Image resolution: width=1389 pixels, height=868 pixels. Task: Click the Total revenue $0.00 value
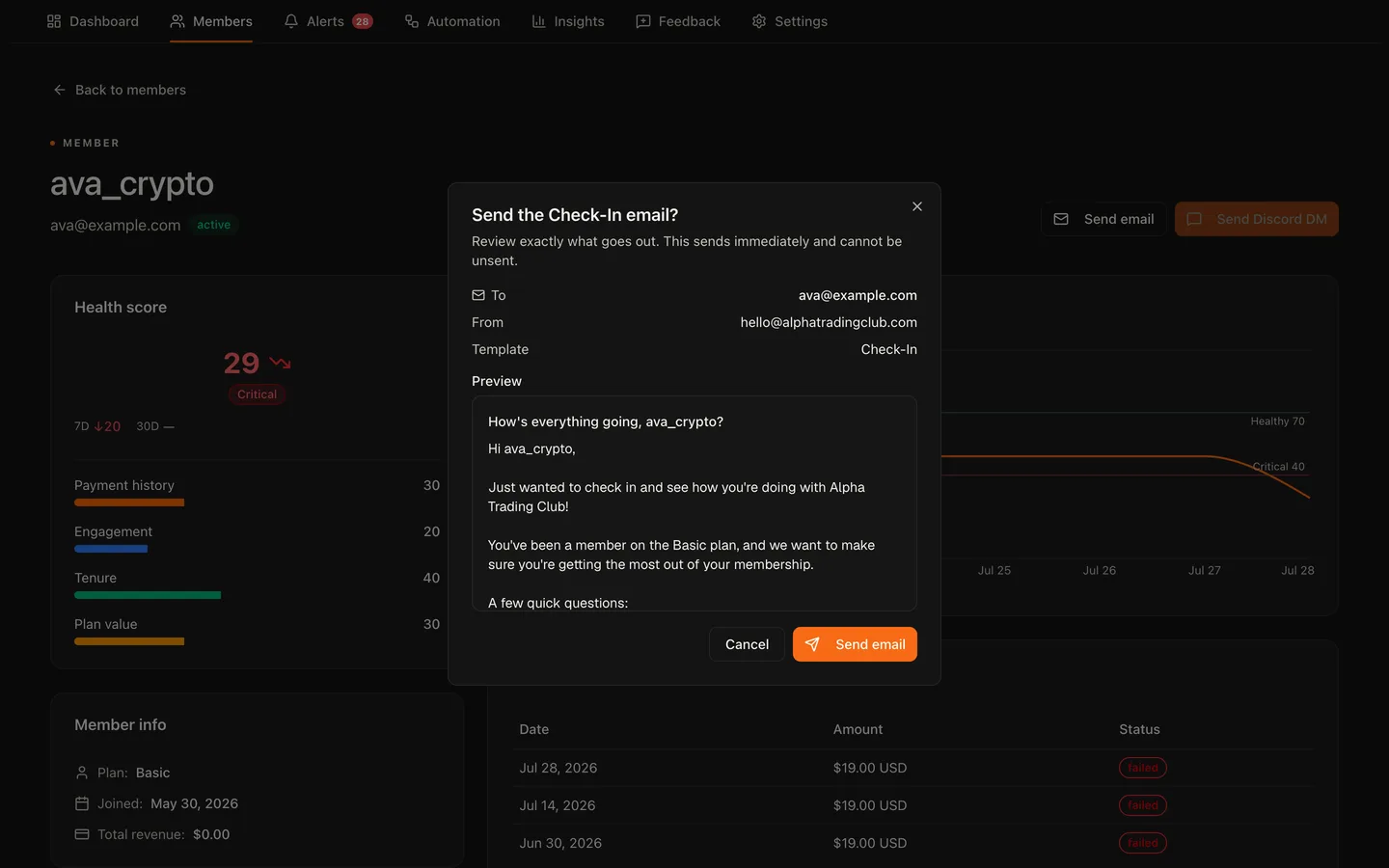[x=211, y=834]
